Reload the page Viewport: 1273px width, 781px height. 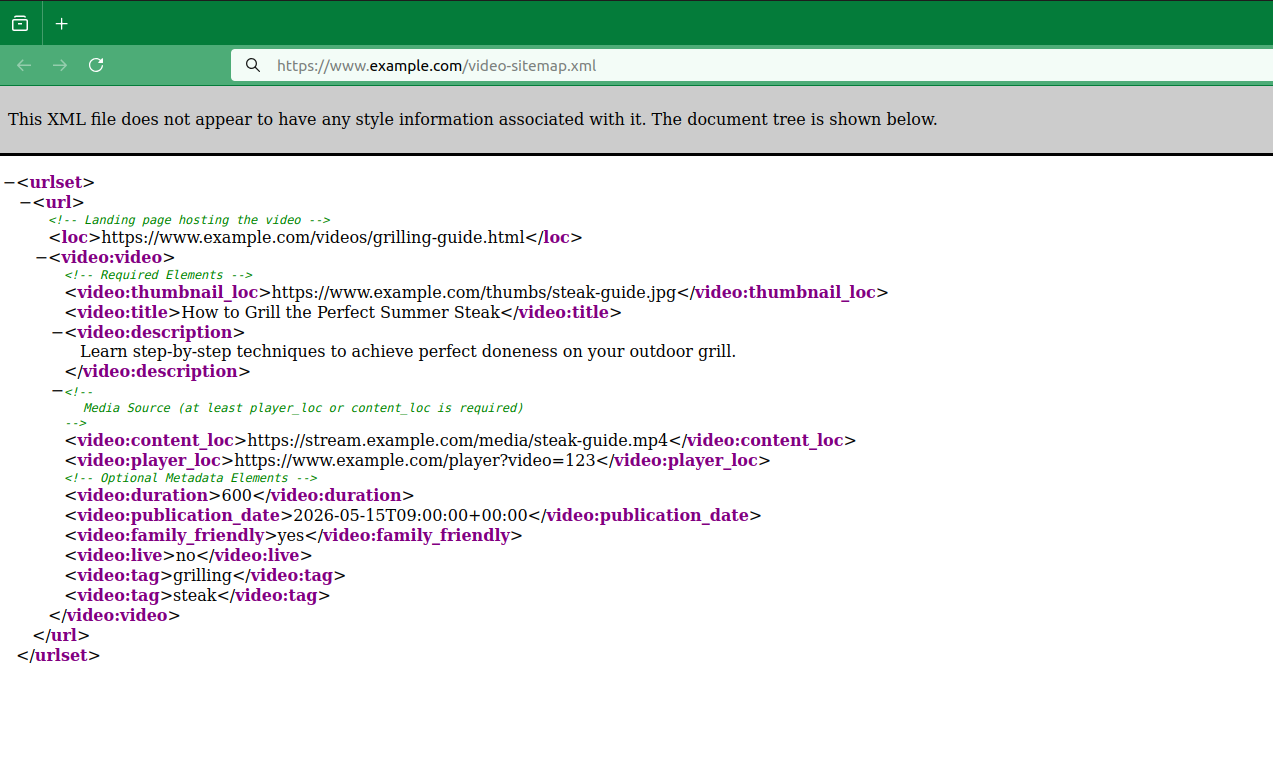pyautogui.click(x=96, y=65)
